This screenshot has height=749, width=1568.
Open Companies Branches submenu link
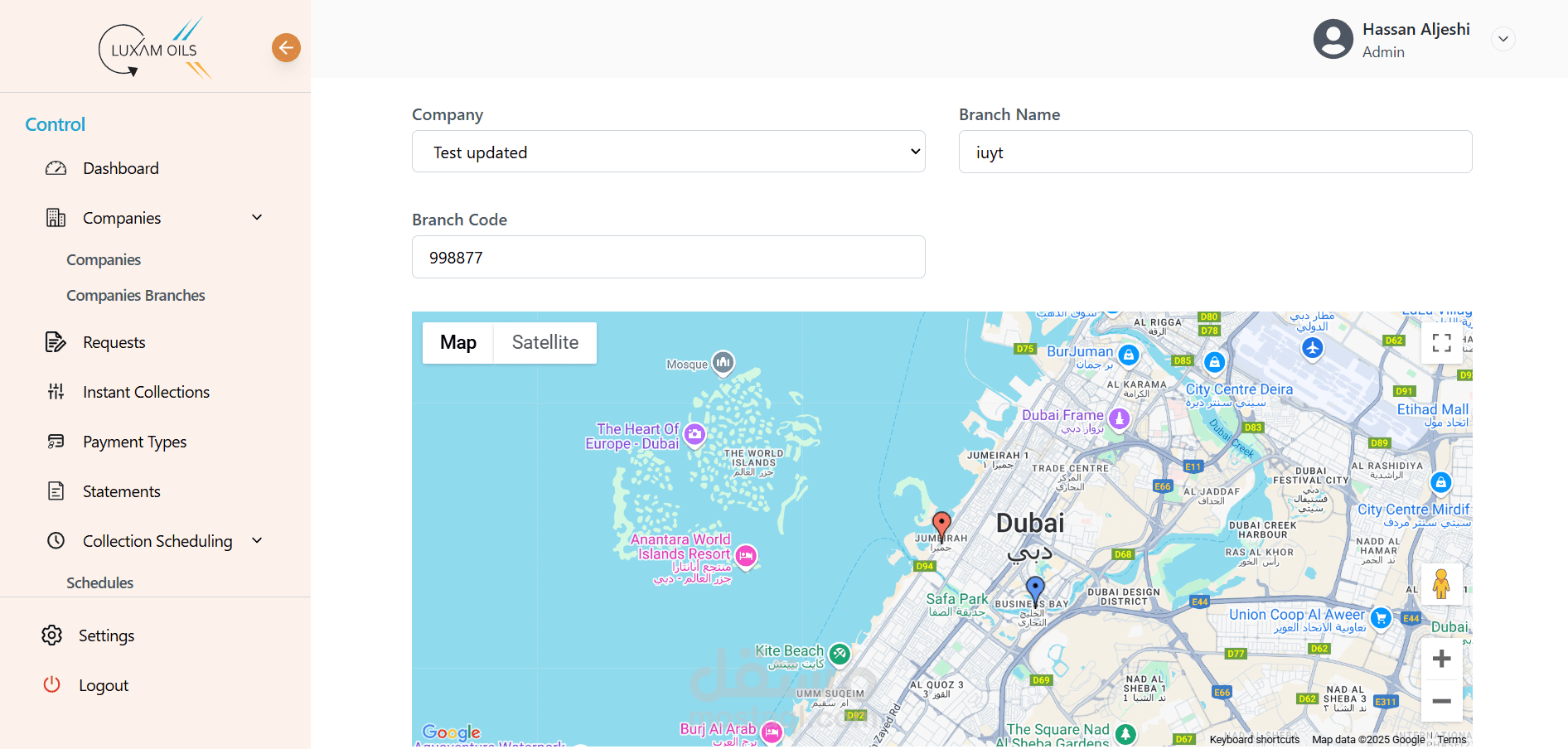pos(136,296)
